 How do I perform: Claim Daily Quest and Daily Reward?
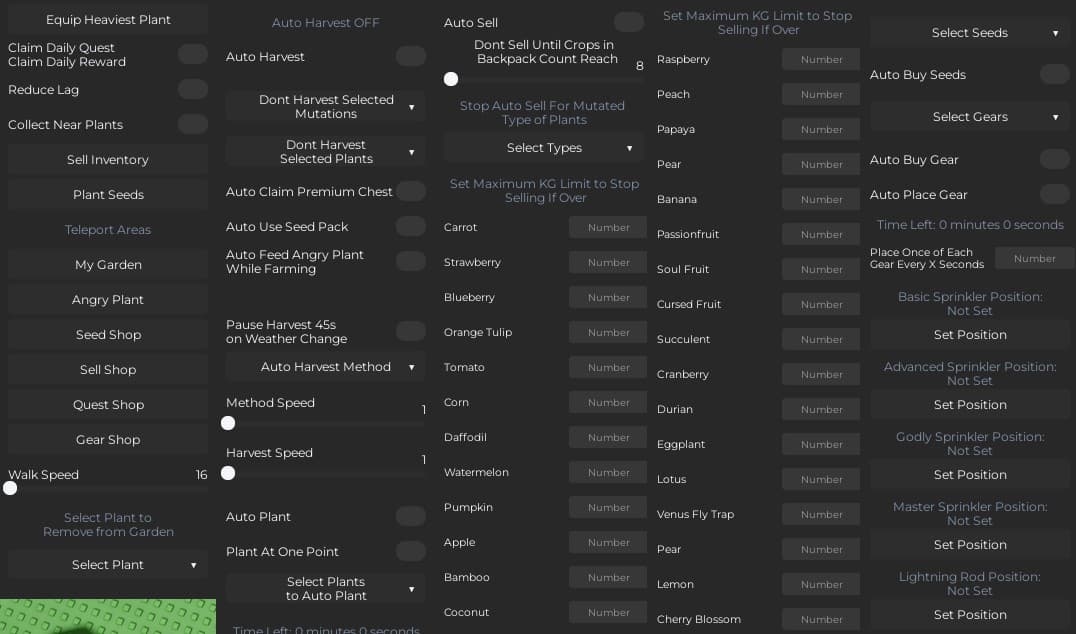192,54
